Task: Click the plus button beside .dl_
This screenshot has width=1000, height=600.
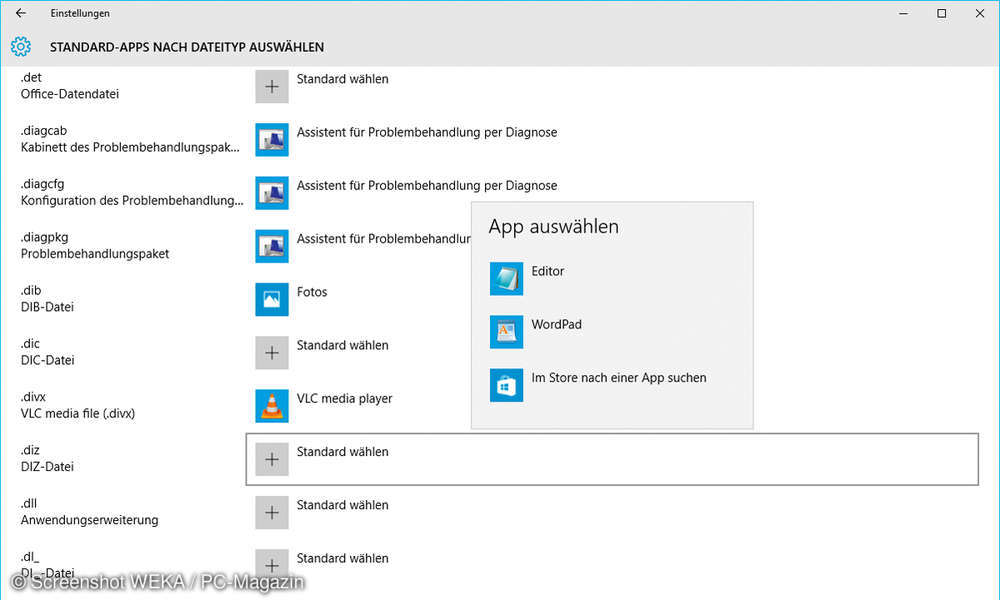Action: click(271, 564)
